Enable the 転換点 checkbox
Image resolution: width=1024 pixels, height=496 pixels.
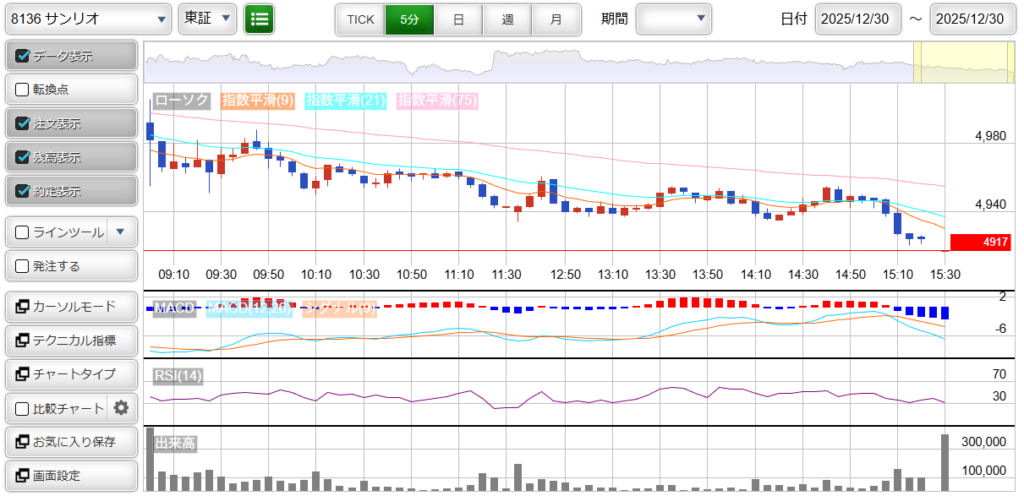23,89
